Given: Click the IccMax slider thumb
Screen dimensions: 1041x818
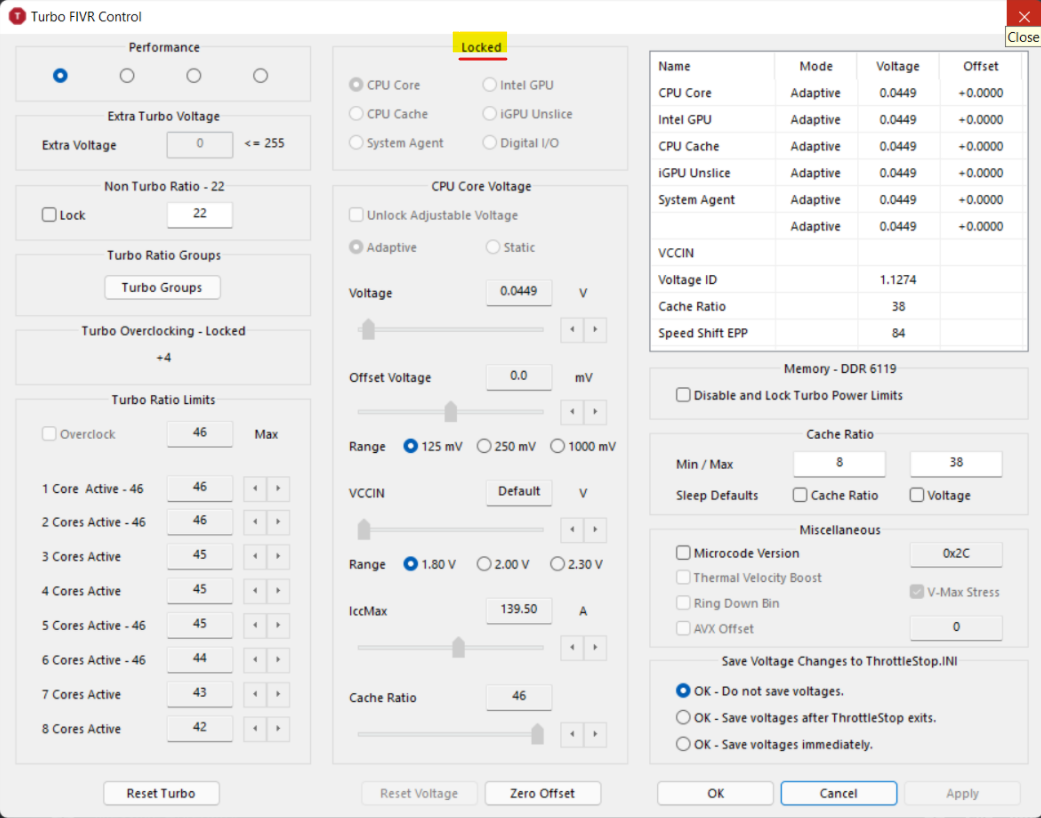Looking at the screenshot, I should click(458, 647).
